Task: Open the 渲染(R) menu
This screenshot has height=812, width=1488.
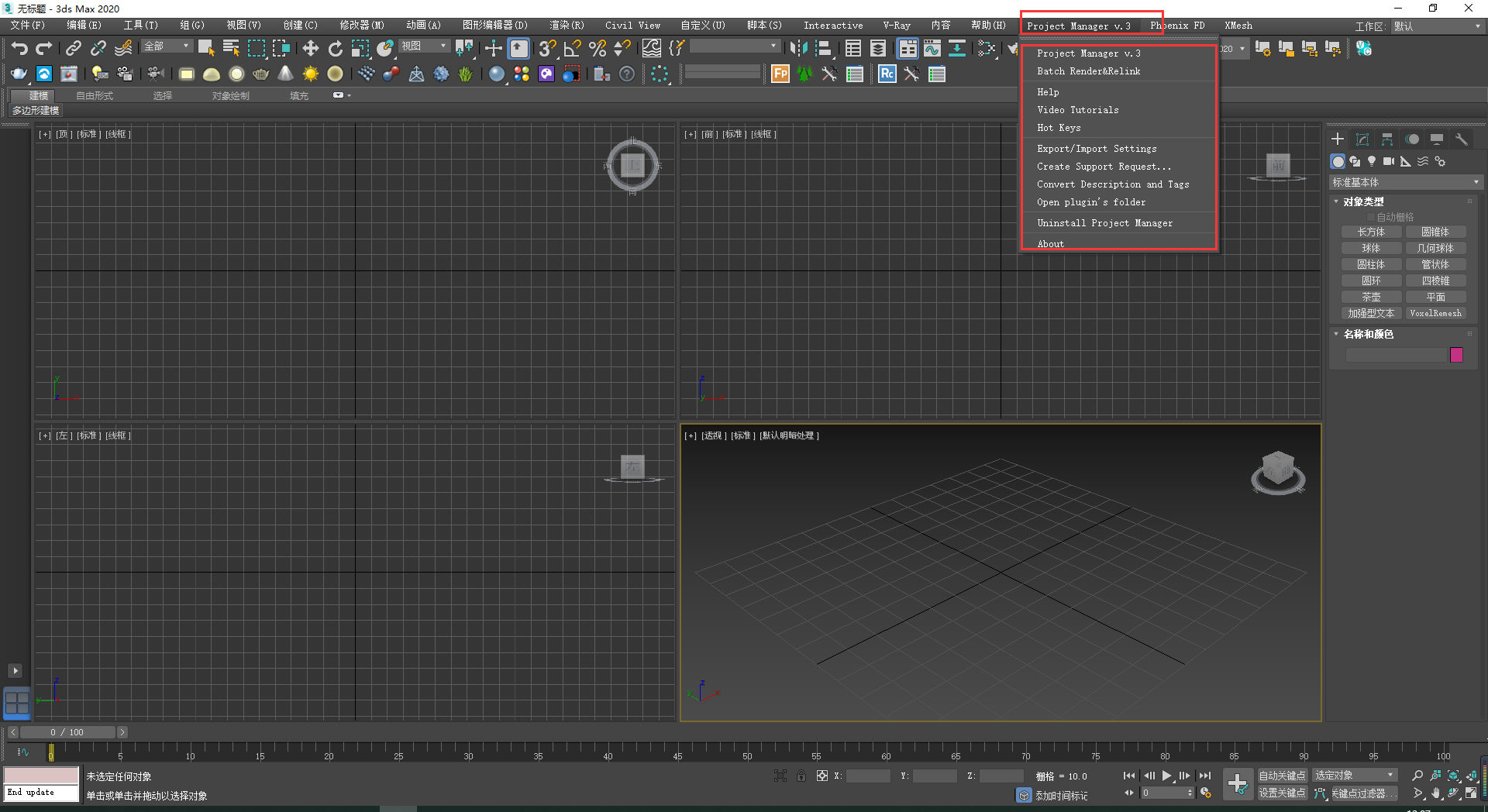Action: (567, 25)
